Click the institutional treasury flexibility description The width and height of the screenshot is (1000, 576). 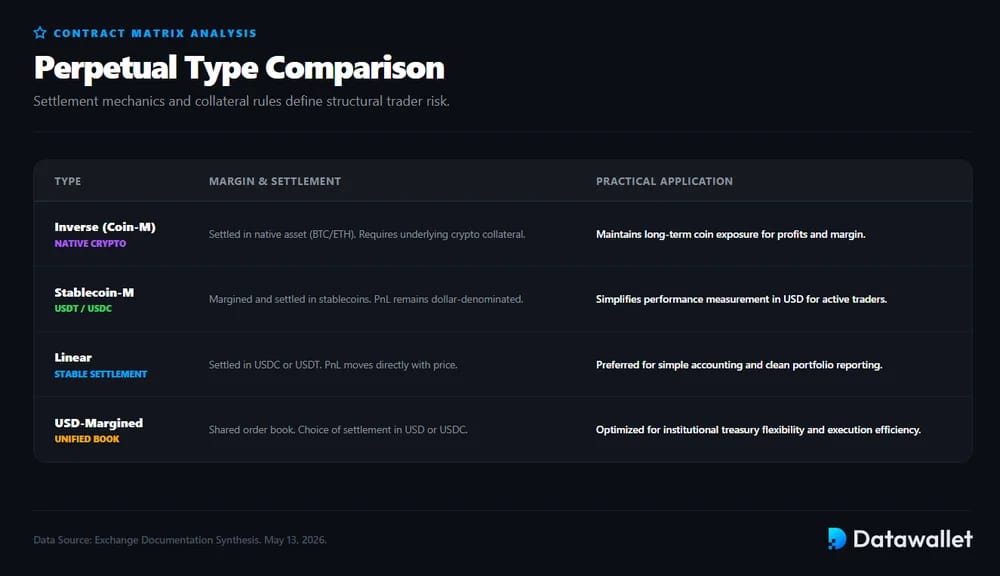758,430
